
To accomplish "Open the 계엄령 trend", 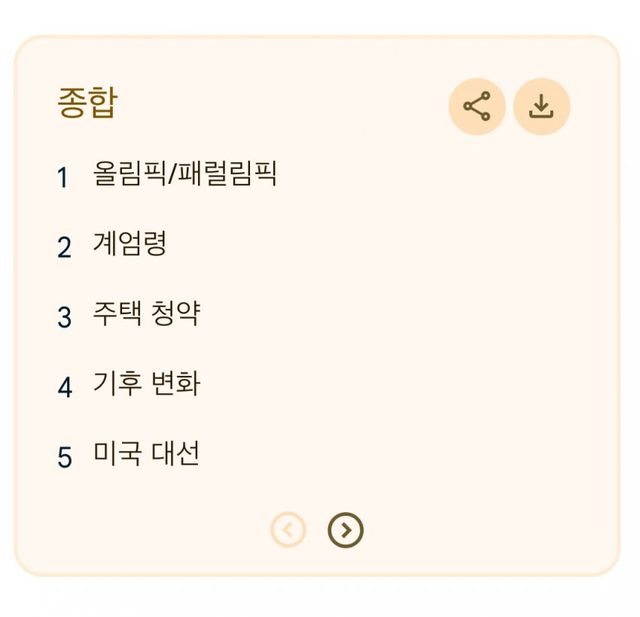I will click(129, 244).
